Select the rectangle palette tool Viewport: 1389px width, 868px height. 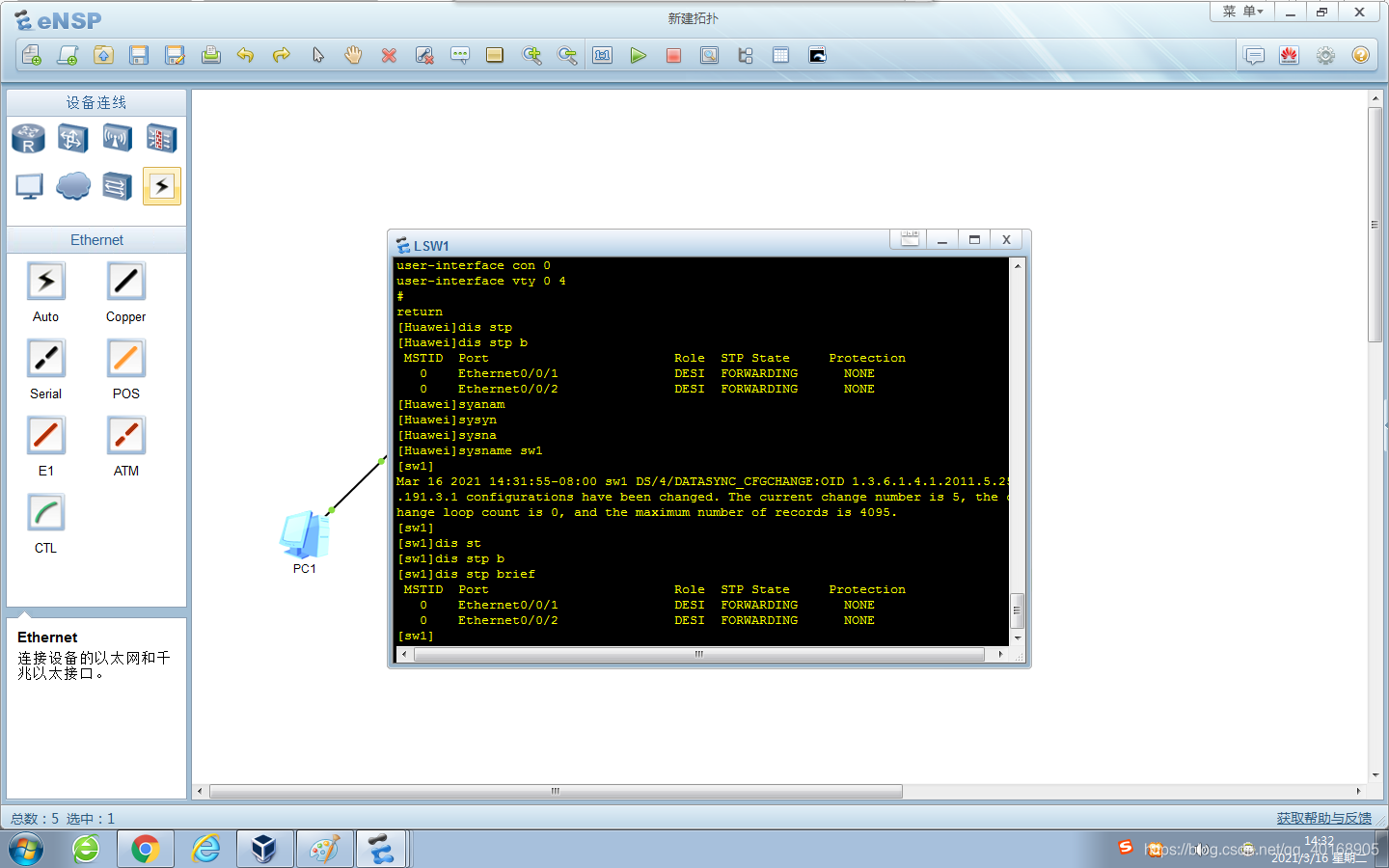click(x=495, y=55)
